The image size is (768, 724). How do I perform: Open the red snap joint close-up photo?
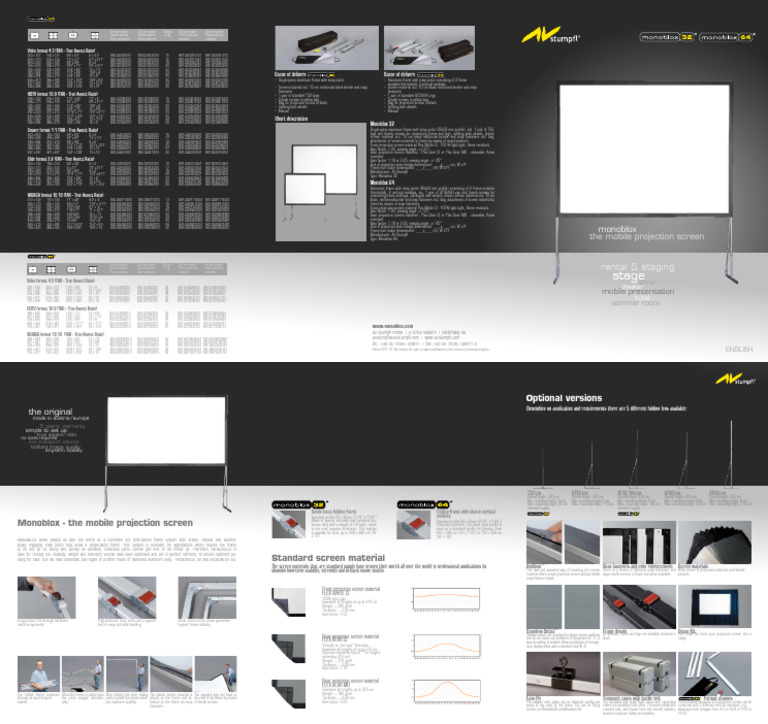pos(127,598)
